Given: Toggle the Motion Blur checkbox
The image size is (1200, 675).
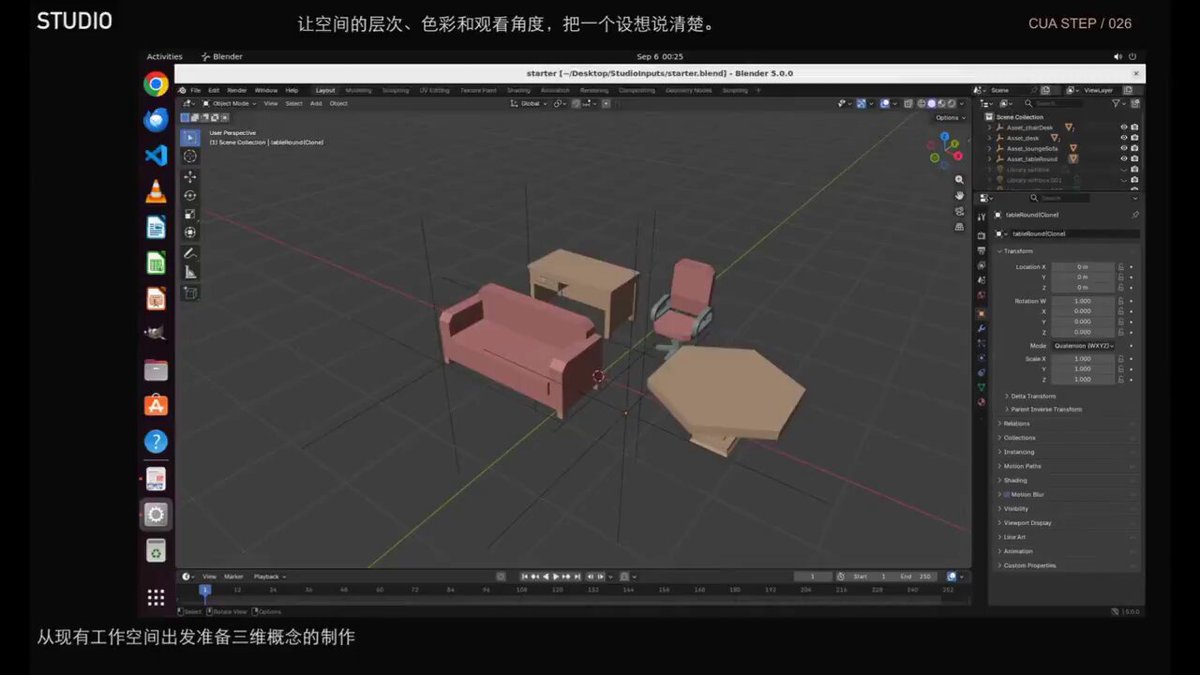Looking at the screenshot, I should click(x=1007, y=494).
